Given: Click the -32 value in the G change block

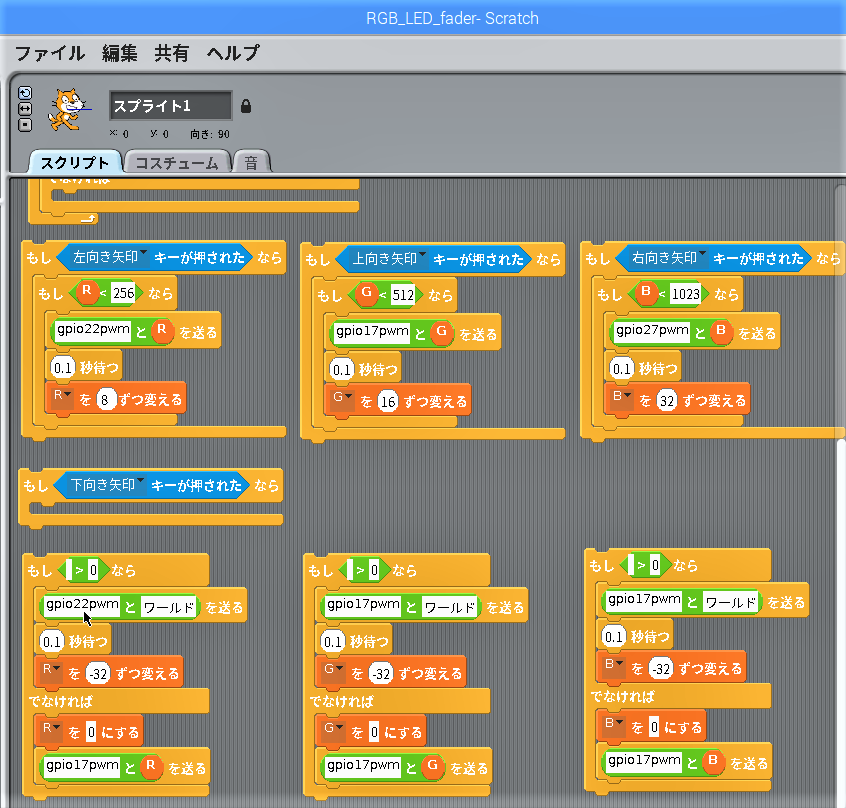Looking at the screenshot, I should click(x=381, y=674).
